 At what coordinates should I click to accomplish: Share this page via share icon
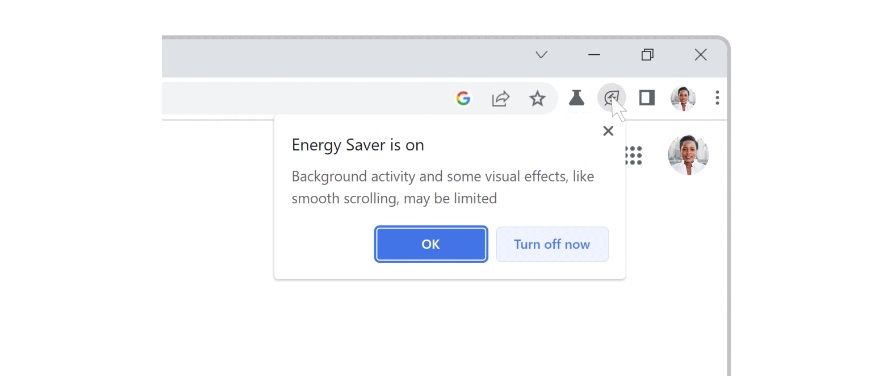click(501, 99)
